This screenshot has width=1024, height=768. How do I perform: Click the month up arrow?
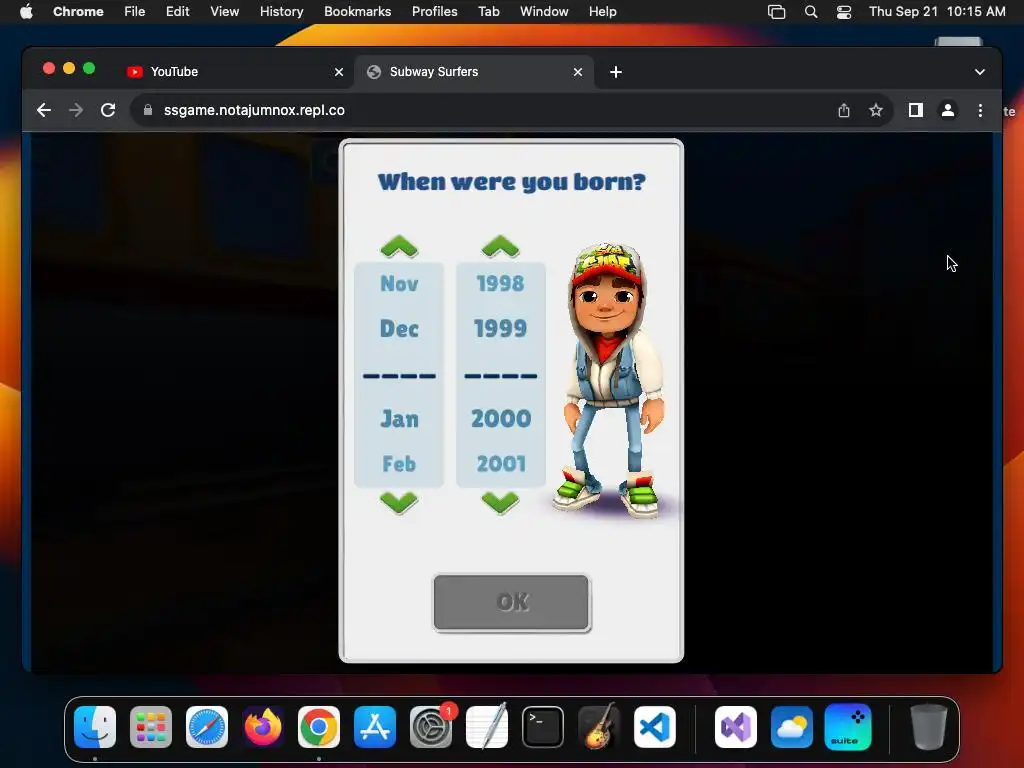pos(399,246)
